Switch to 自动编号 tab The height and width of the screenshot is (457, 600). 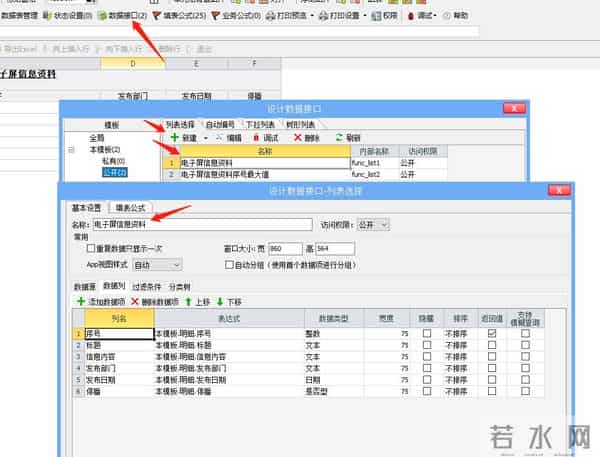click(220, 125)
